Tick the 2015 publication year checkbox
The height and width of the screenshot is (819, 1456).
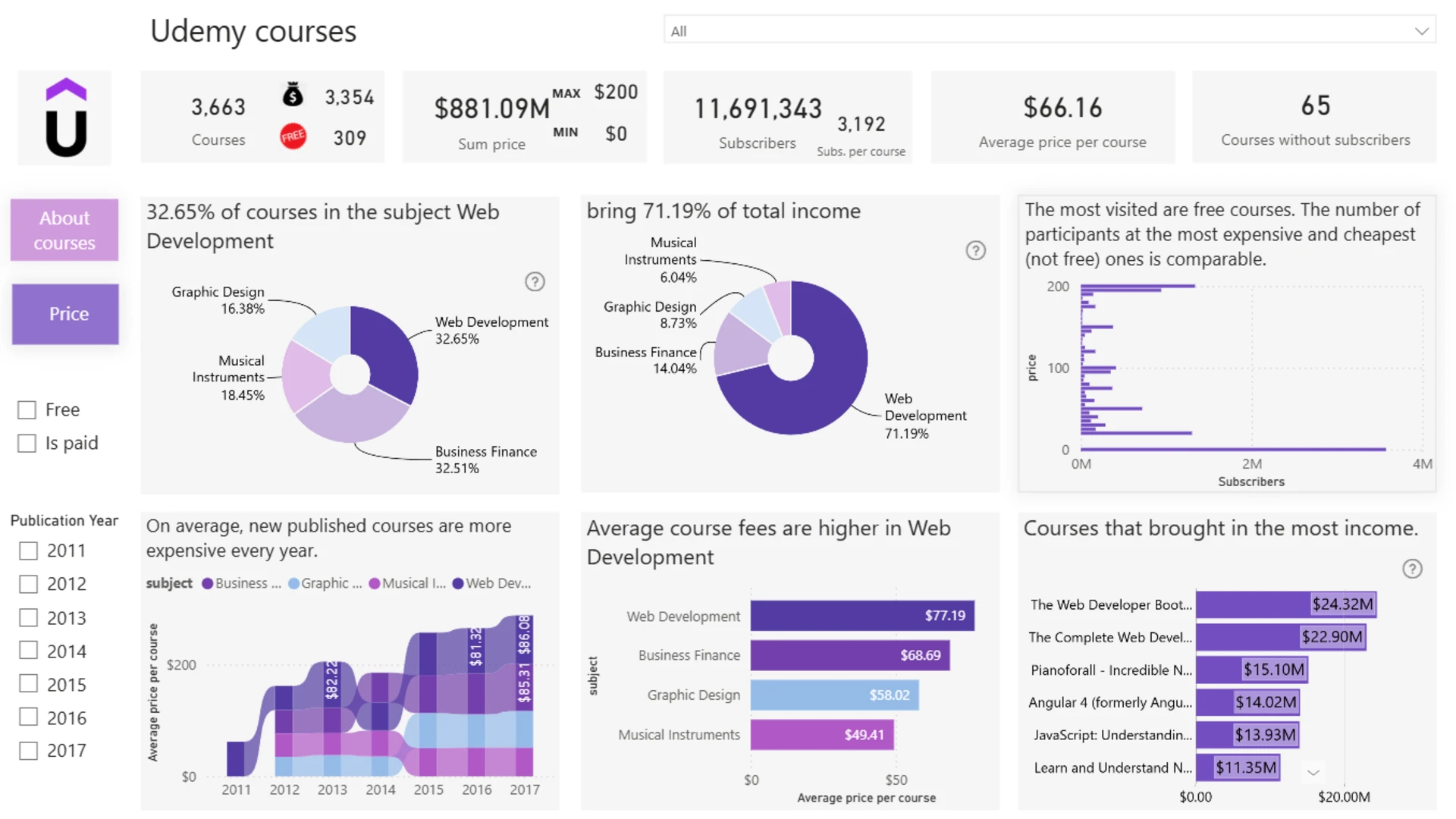click(29, 684)
